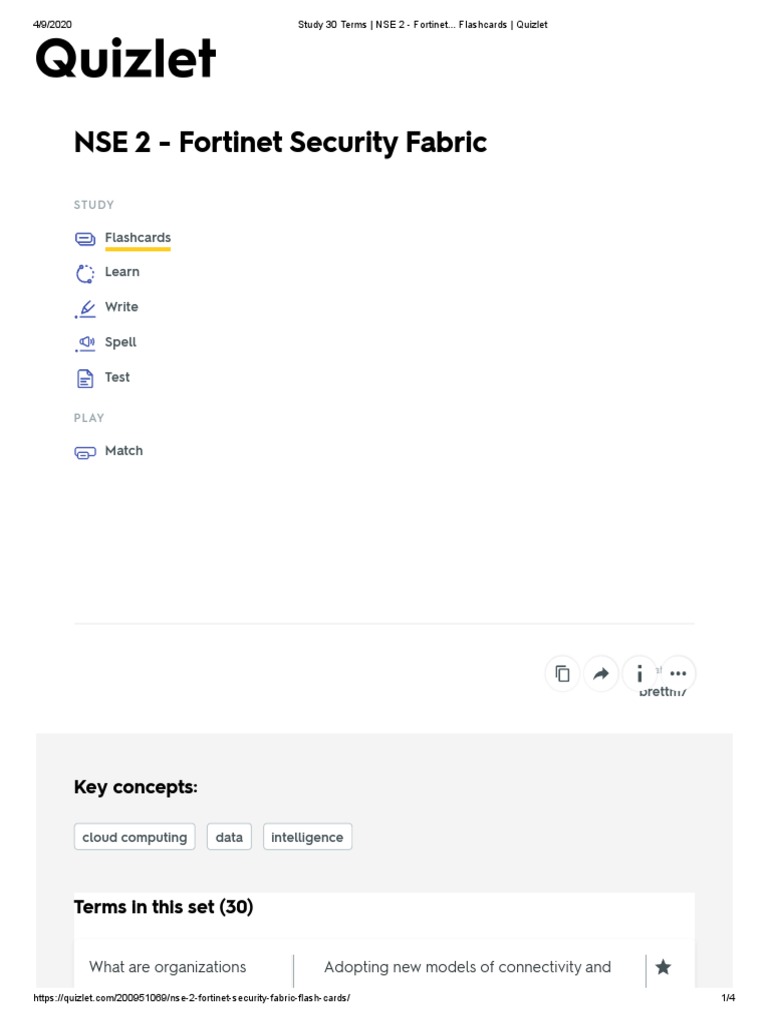Click the quizlet.com URL in the footer
The width and height of the screenshot is (768, 1024).
click(192, 999)
